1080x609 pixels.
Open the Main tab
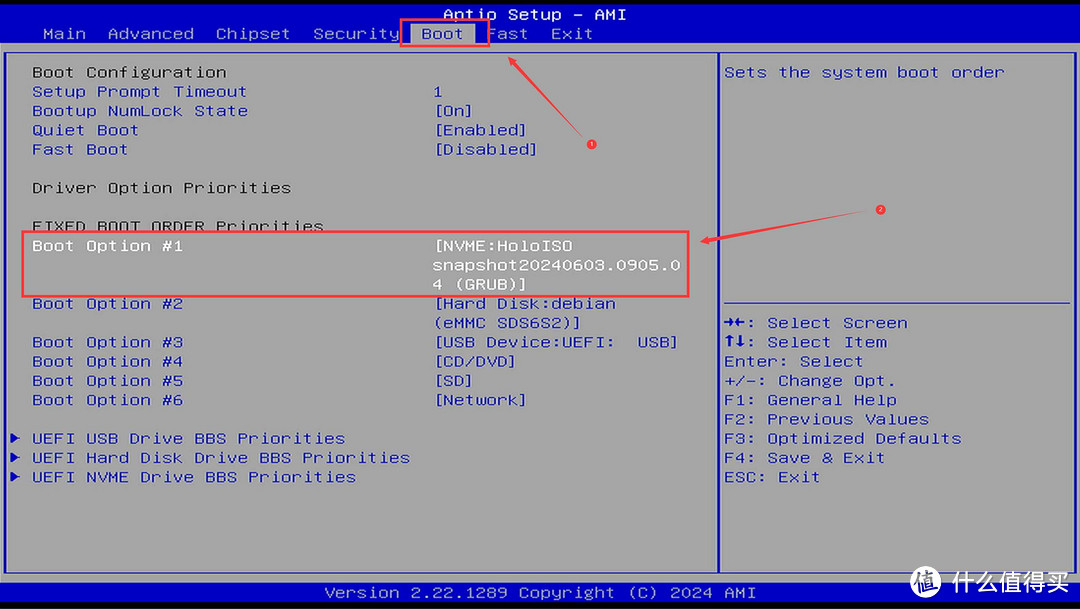pos(64,34)
